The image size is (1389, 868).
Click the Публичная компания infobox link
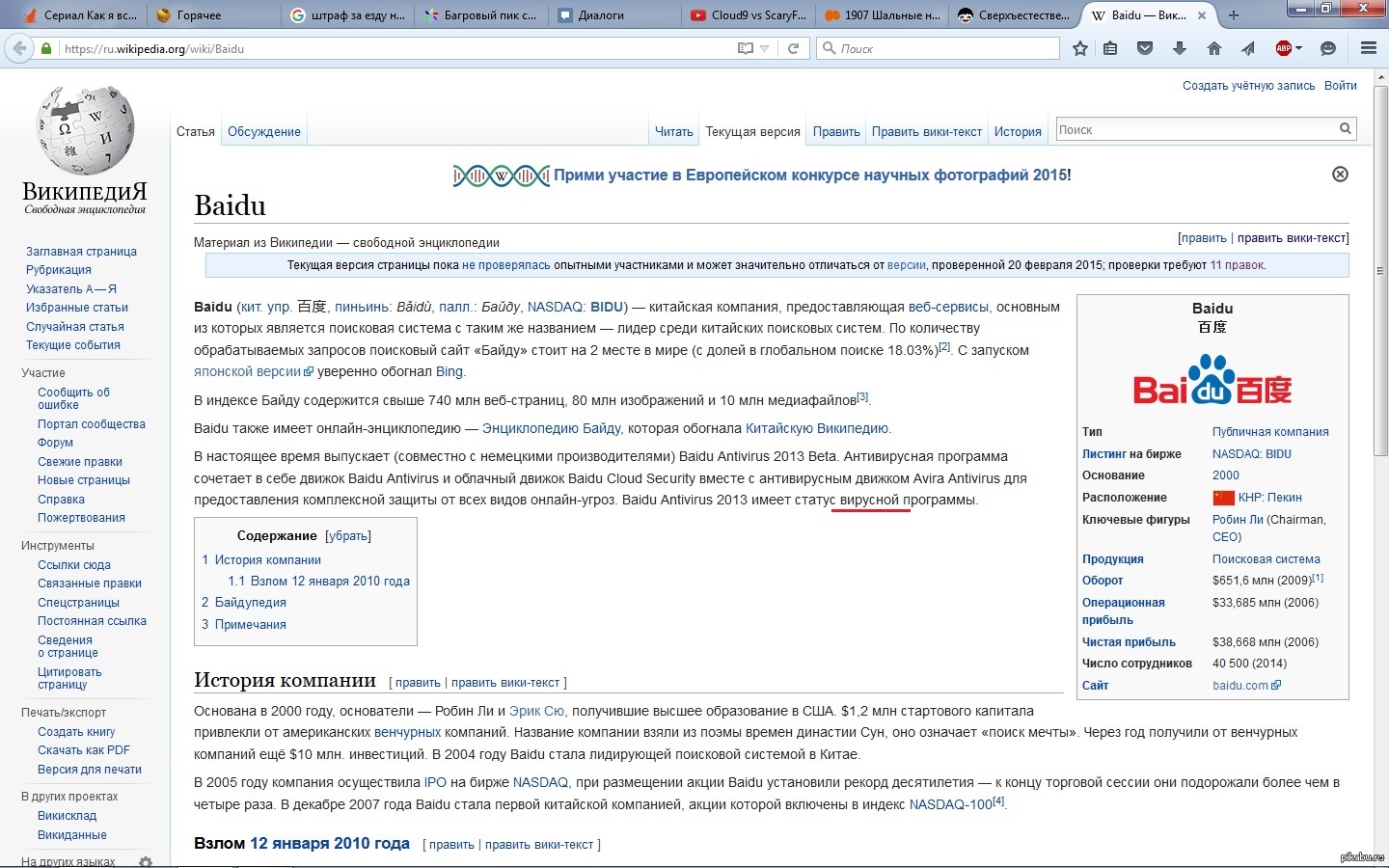(1270, 432)
